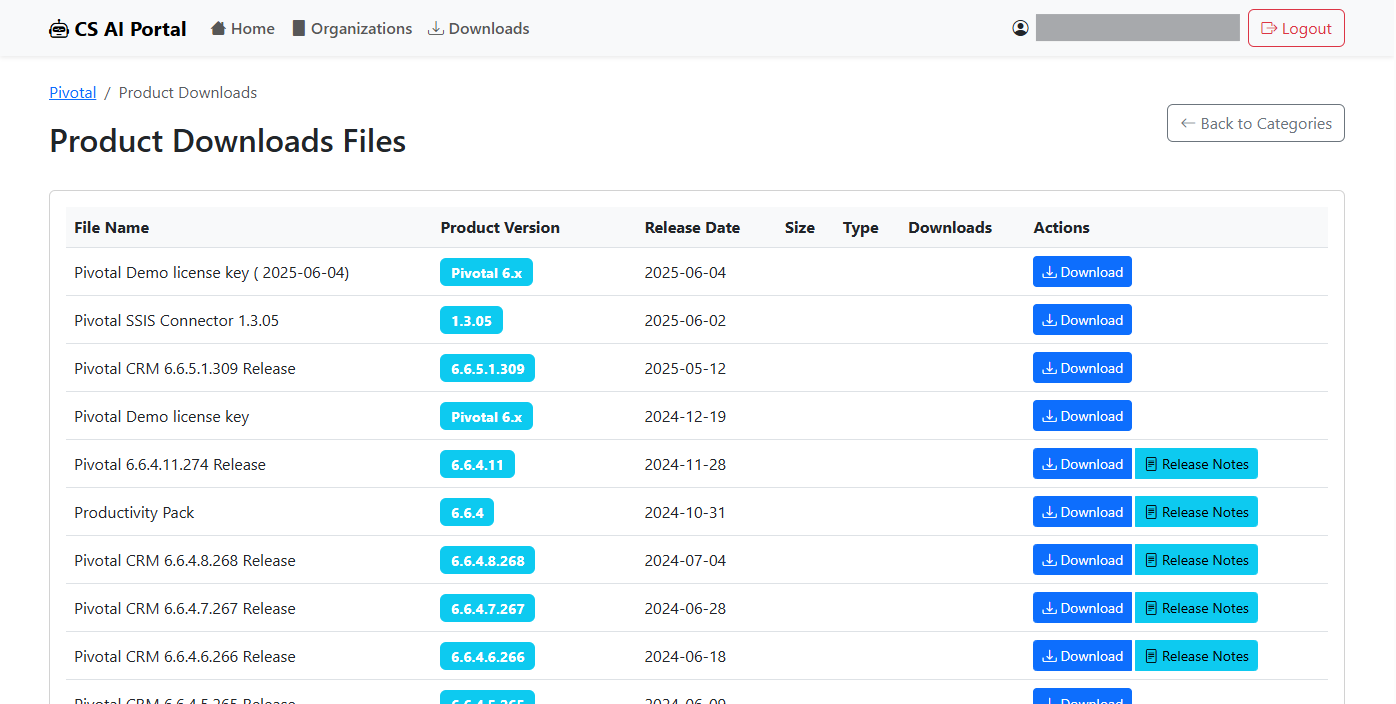Select the file name Pivotal SSIS Connector 1.3.05
The height and width of the screenshot is (704, 1396).
point(176,321)
